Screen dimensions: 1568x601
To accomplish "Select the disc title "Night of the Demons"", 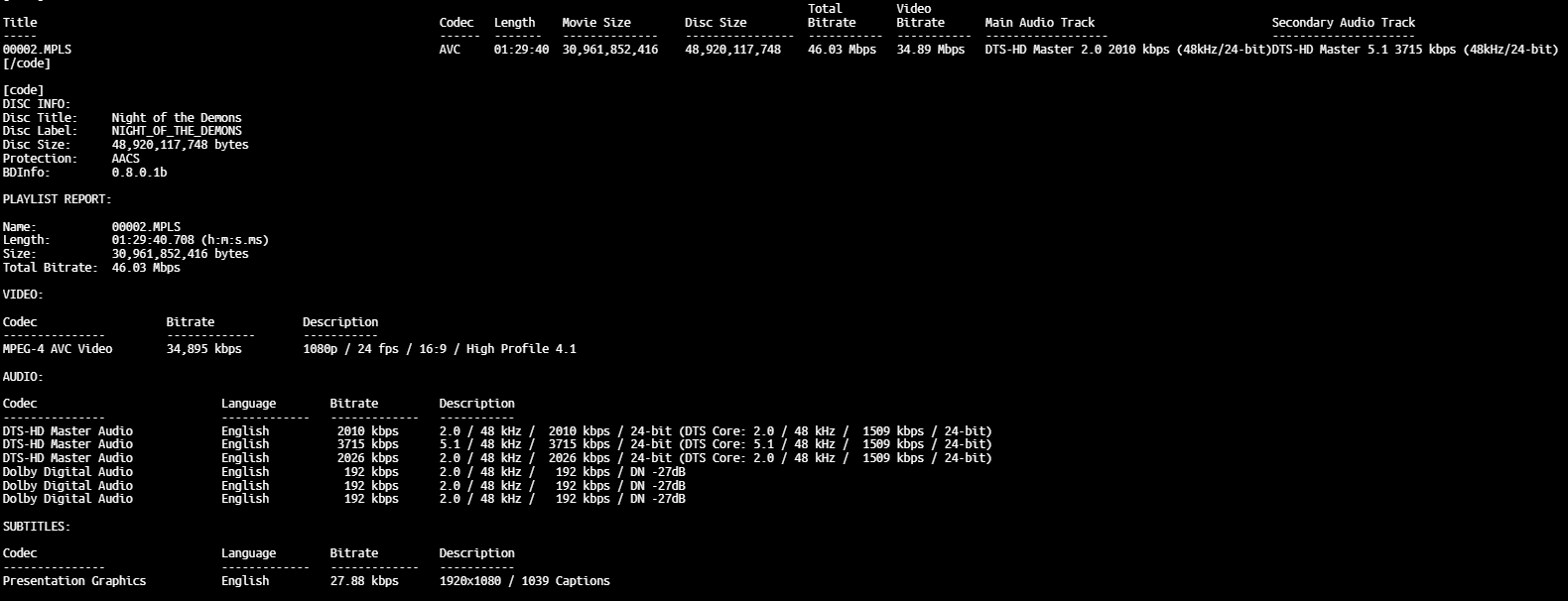I will click(177, 118).
